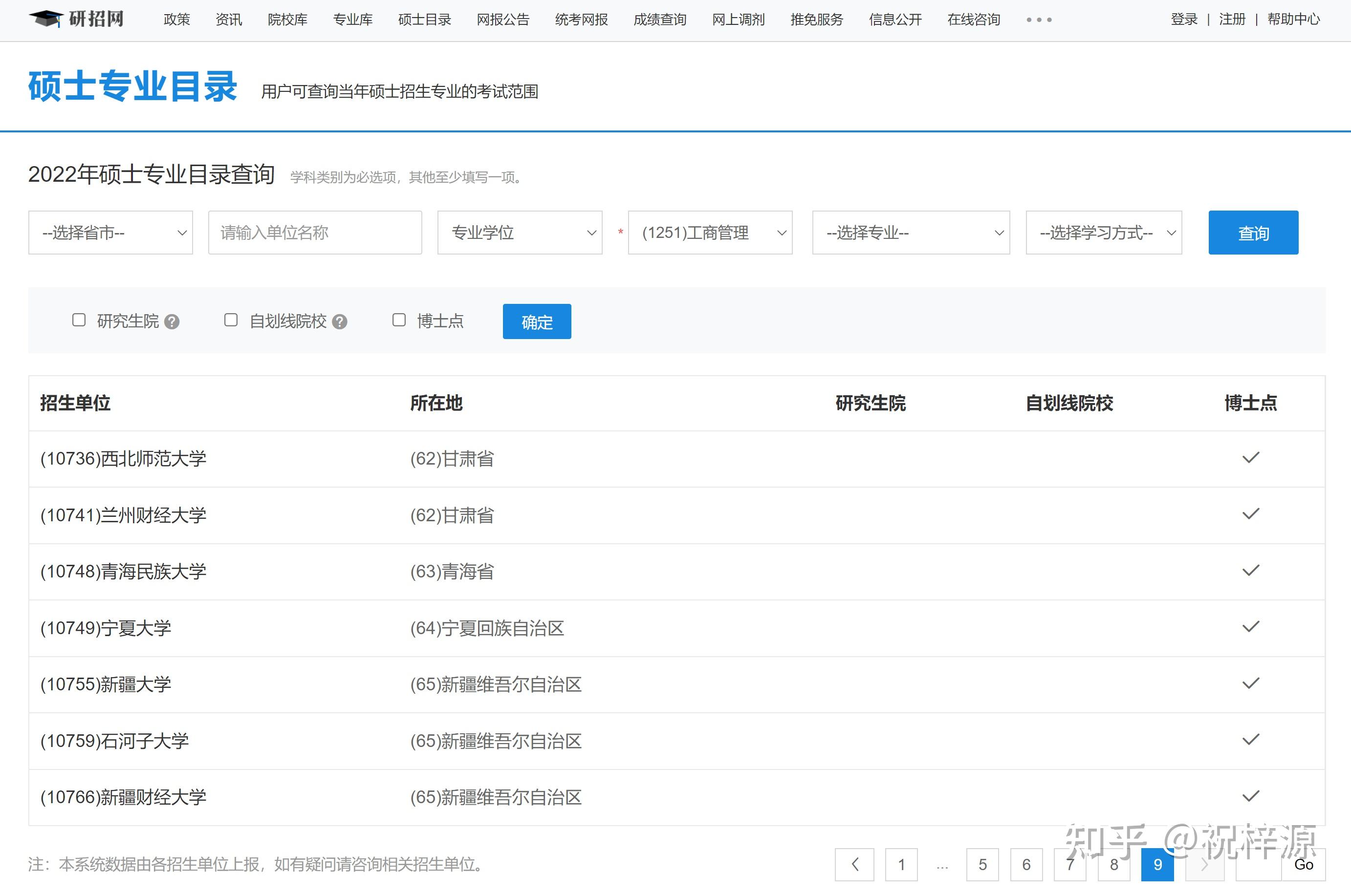Enable the 研究生院 checkbox
The image size is (1351, 896).
pos(79,320)
